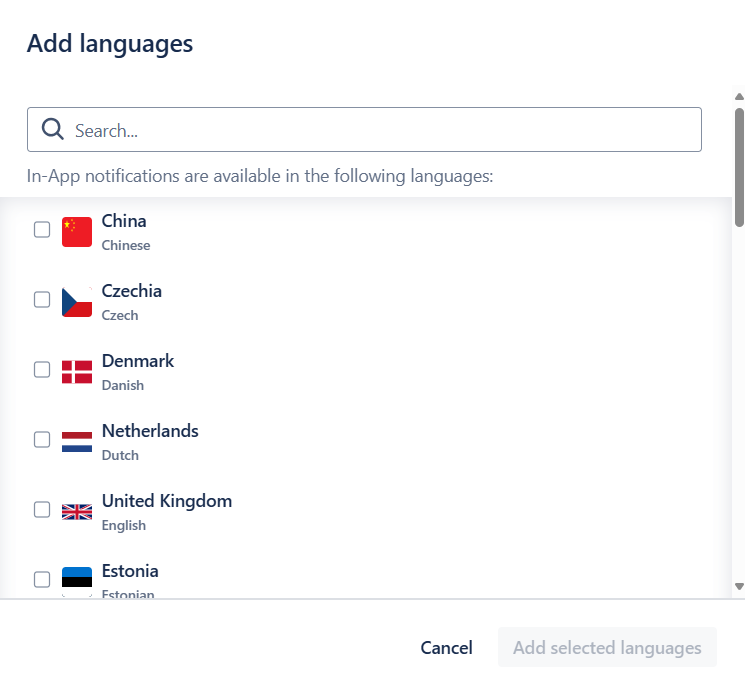
Task: Click the Netherlands flag icon
Action: pyautogui.click(x=77, y=442)
